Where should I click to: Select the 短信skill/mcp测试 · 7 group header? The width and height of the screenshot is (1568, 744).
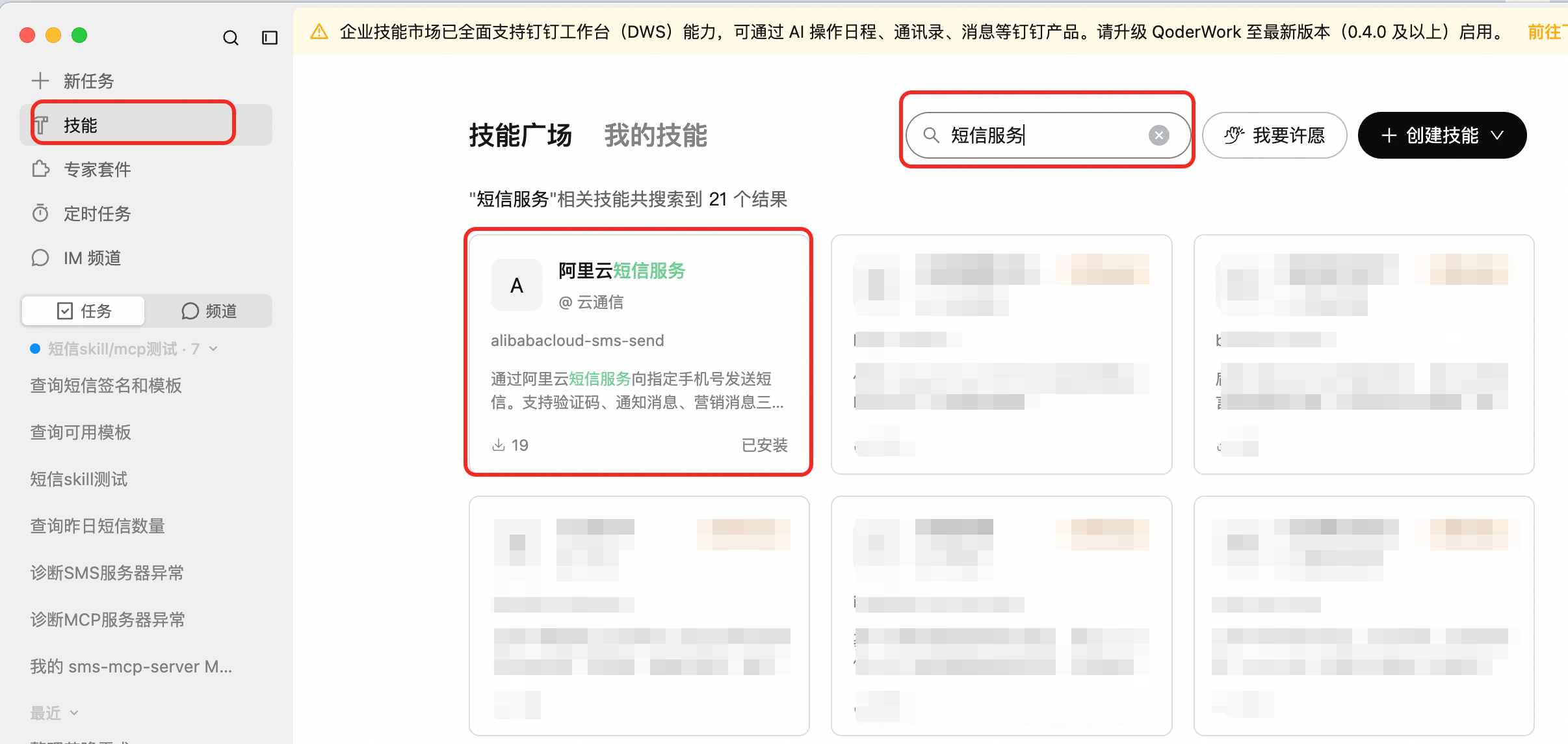coord(124,349)
